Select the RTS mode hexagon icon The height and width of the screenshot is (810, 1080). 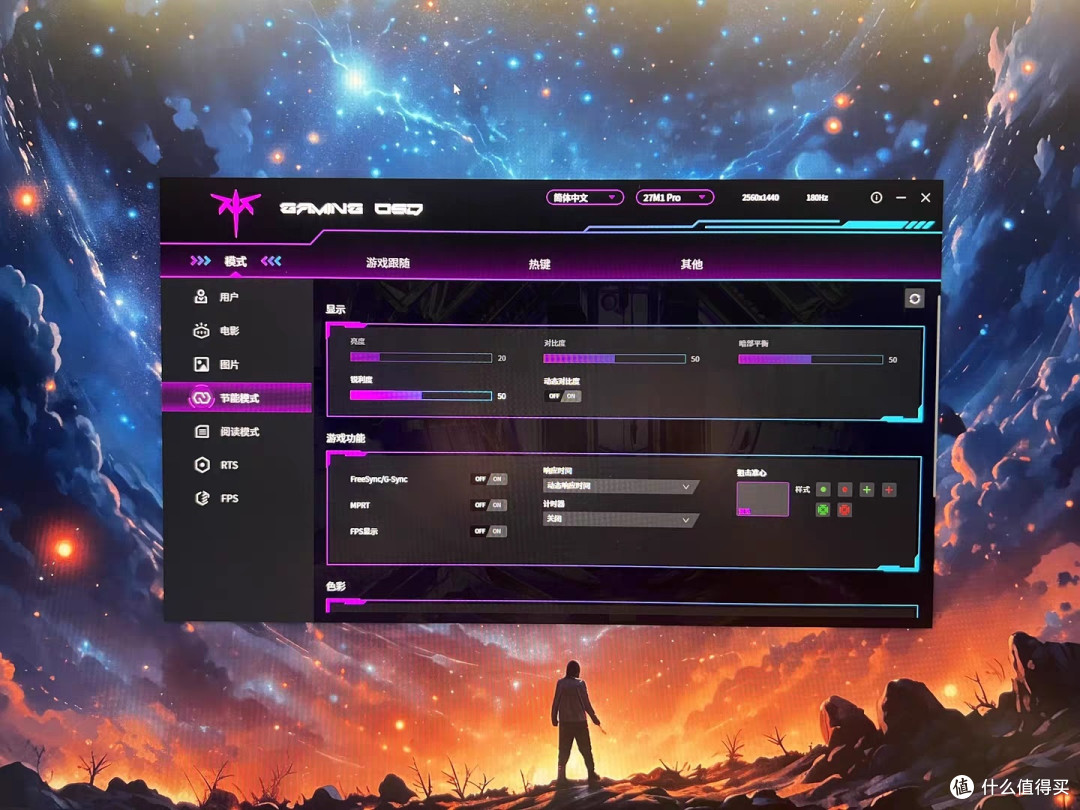(202, 465)
